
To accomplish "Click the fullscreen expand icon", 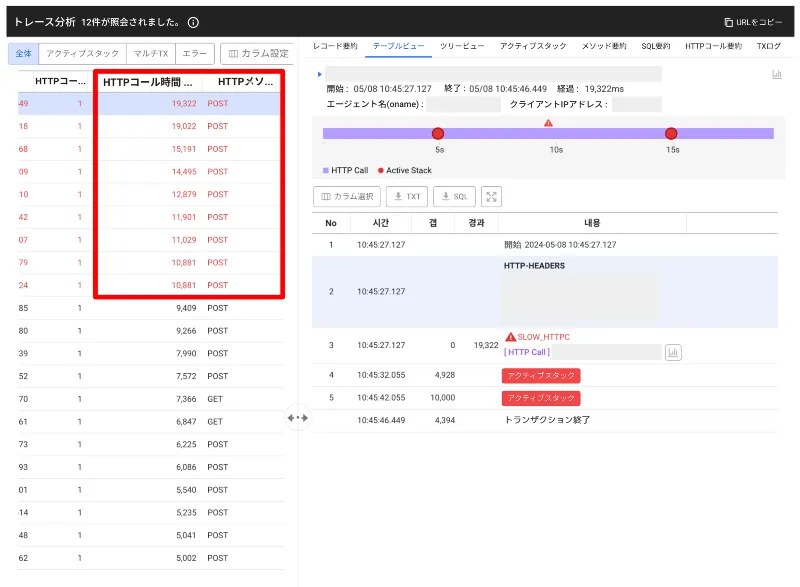I will 491,197.
